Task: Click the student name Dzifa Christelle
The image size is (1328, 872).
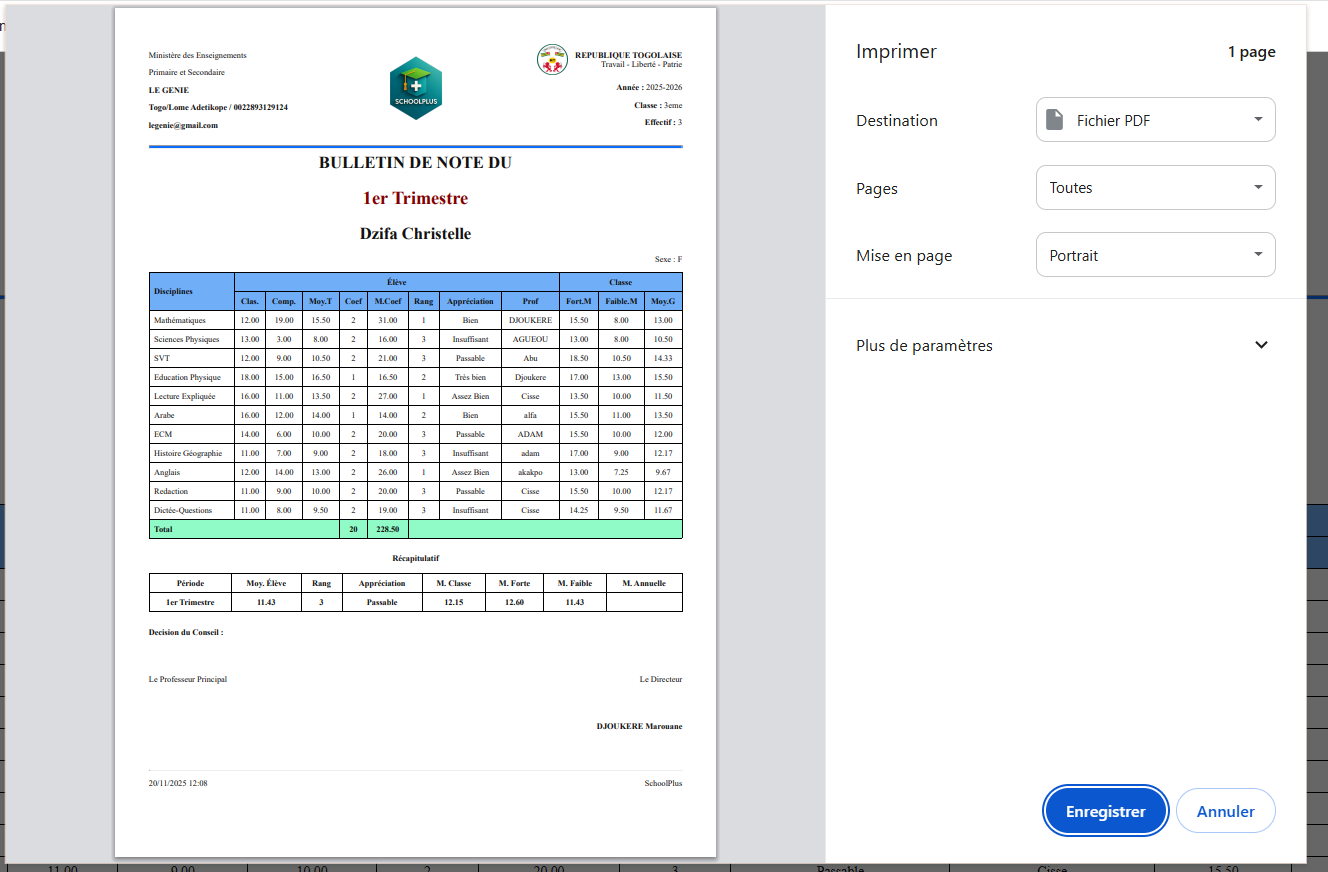Action: (x=416, y=233)
